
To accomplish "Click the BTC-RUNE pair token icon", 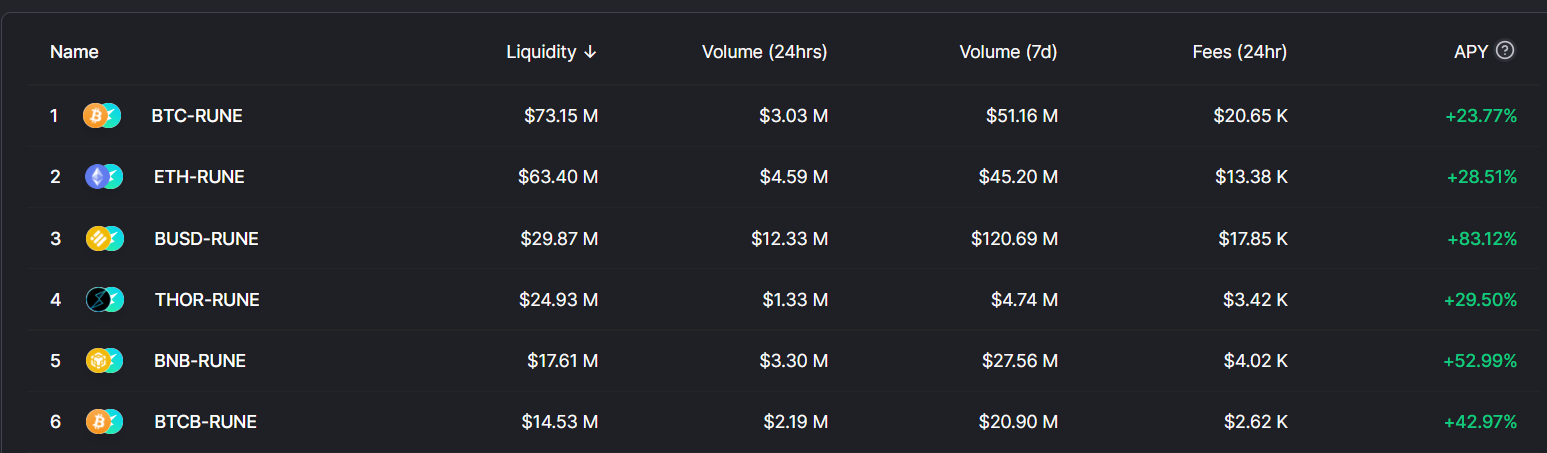I will [102, 116].
